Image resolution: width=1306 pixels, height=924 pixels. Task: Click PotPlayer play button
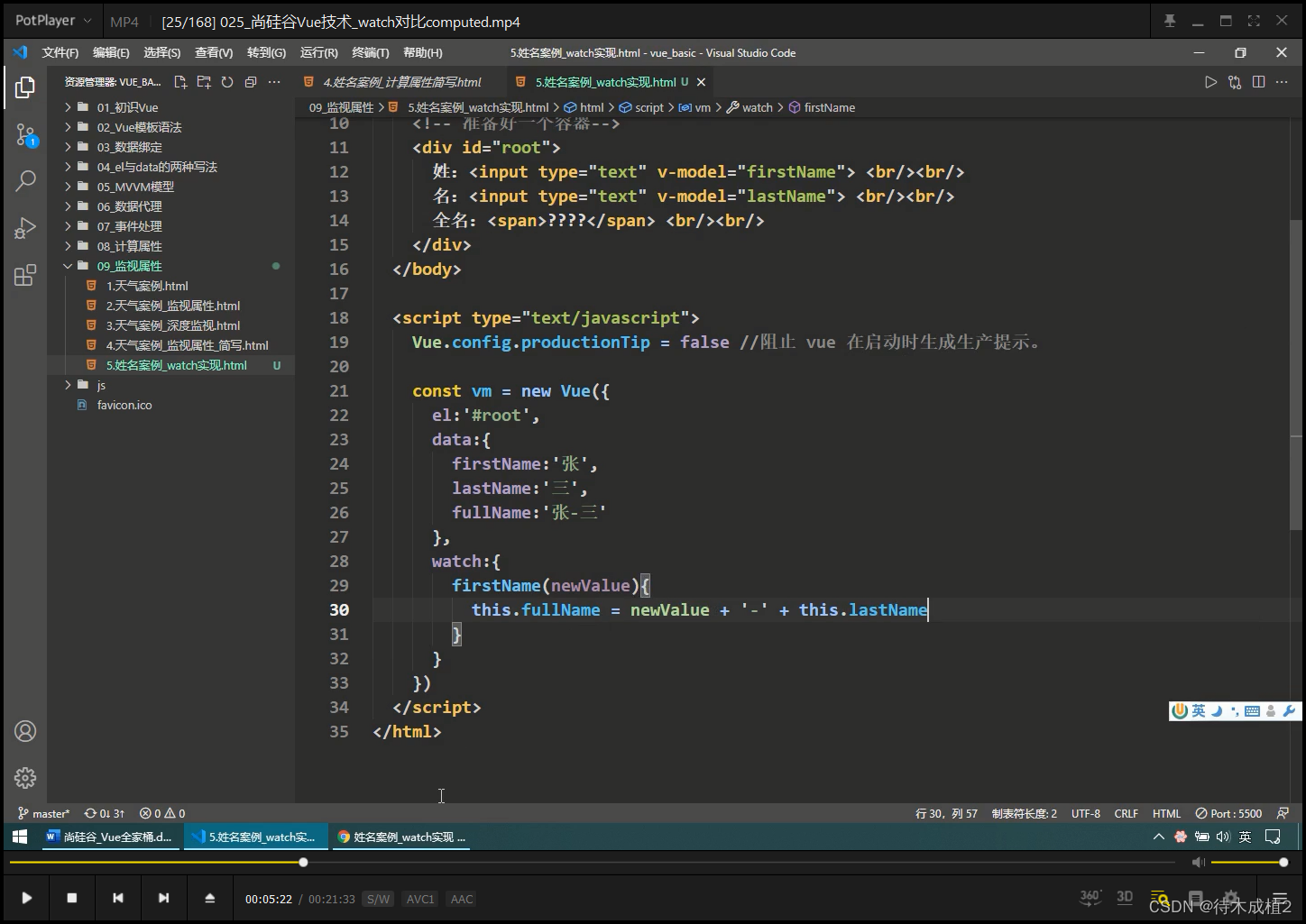click(x=26, y=898)
